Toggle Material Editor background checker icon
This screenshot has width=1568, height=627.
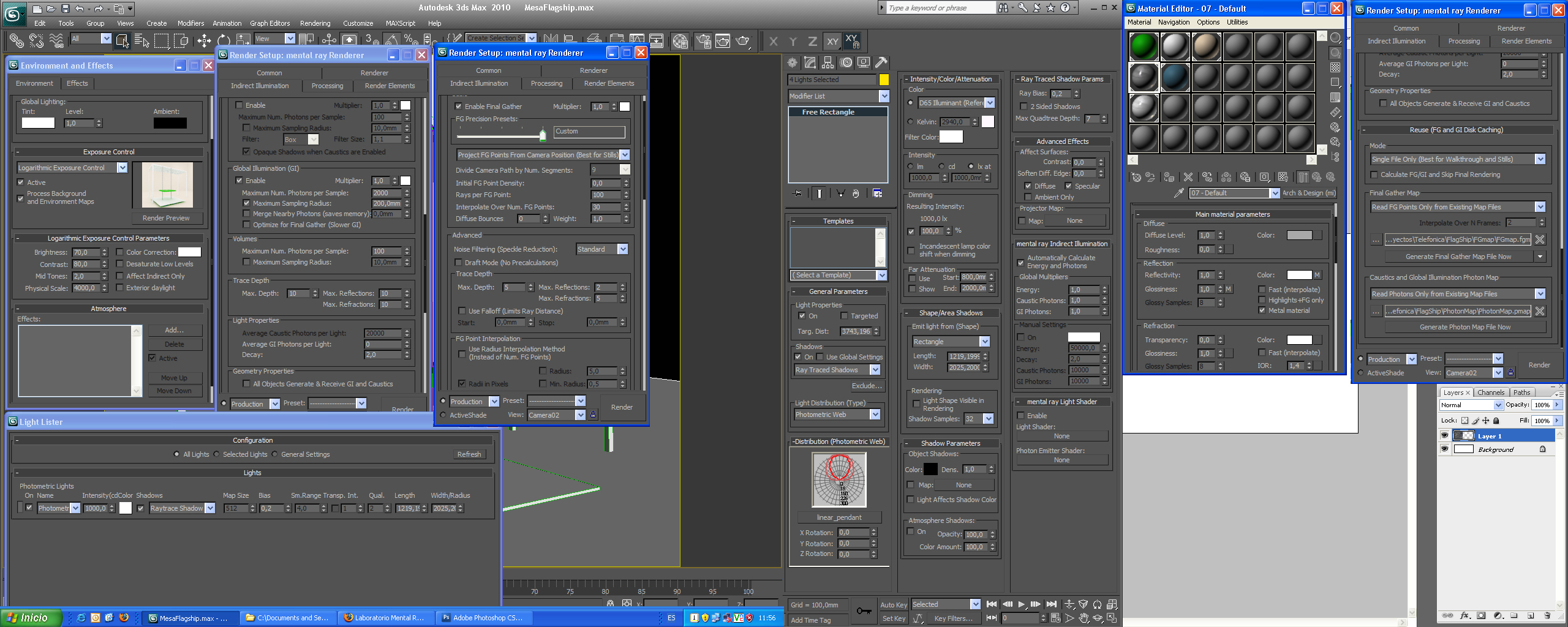point(1335,67)
